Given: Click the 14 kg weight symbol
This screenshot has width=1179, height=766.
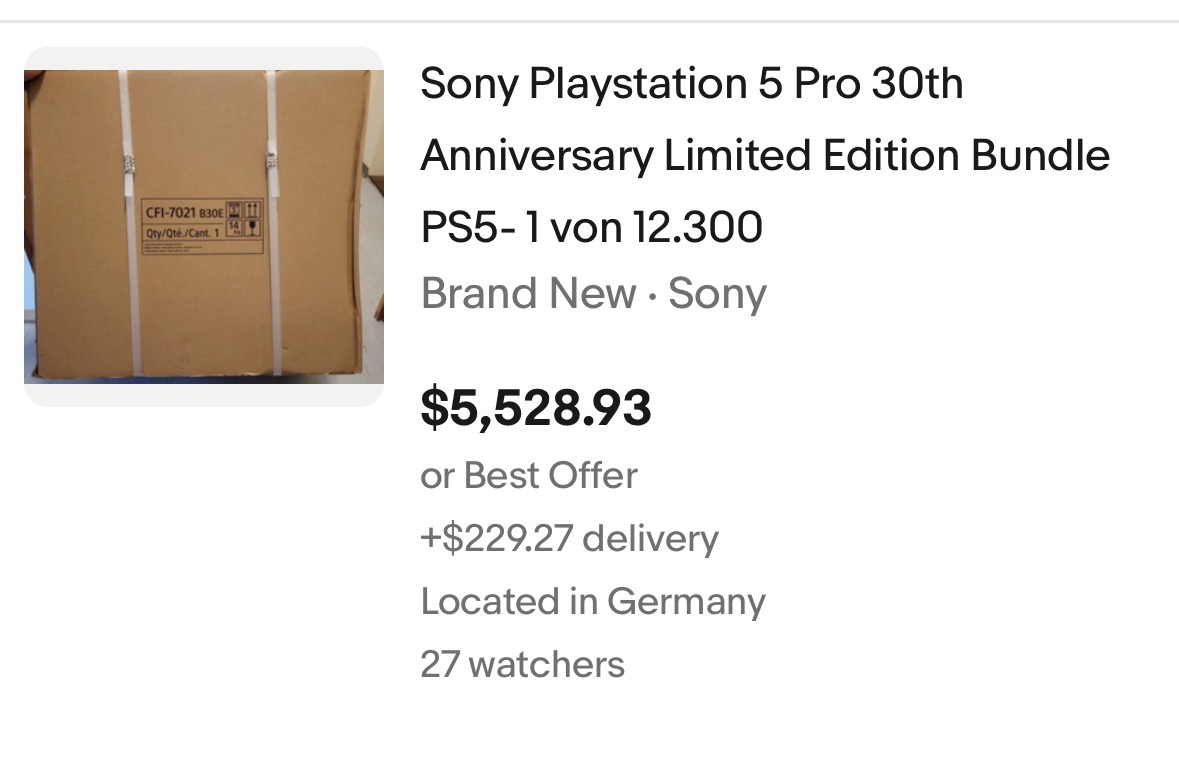Looking at the screenshot, I should point(235,229).
